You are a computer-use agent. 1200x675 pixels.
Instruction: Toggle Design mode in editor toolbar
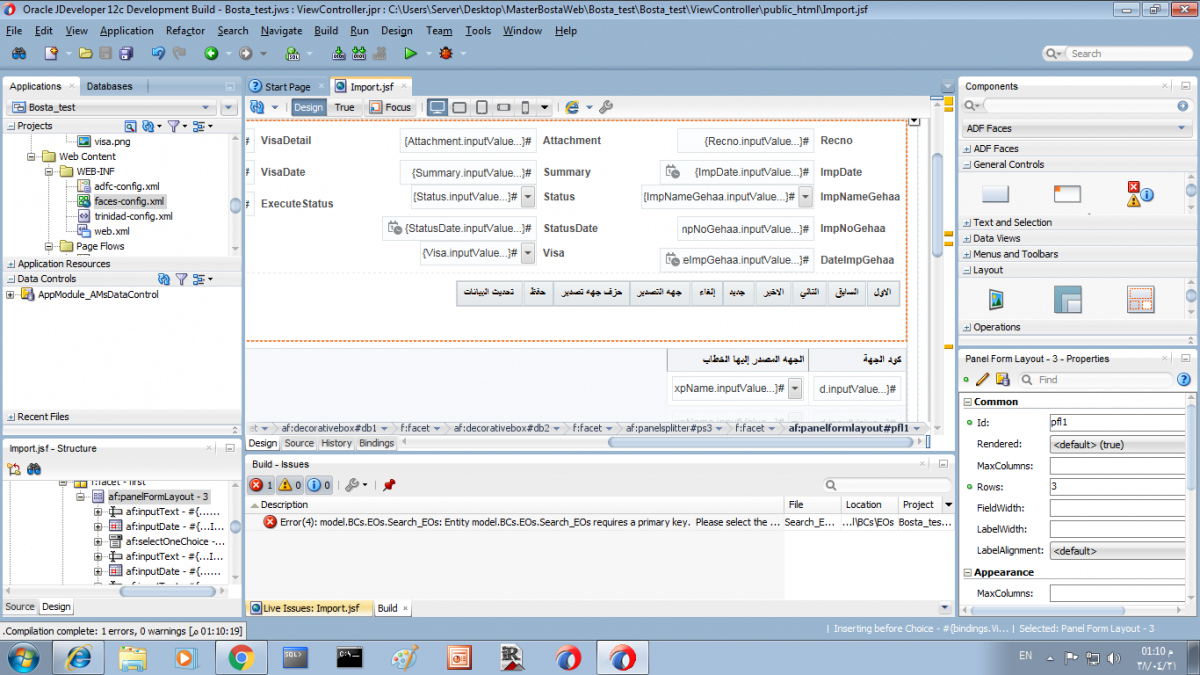coord(308,107)
